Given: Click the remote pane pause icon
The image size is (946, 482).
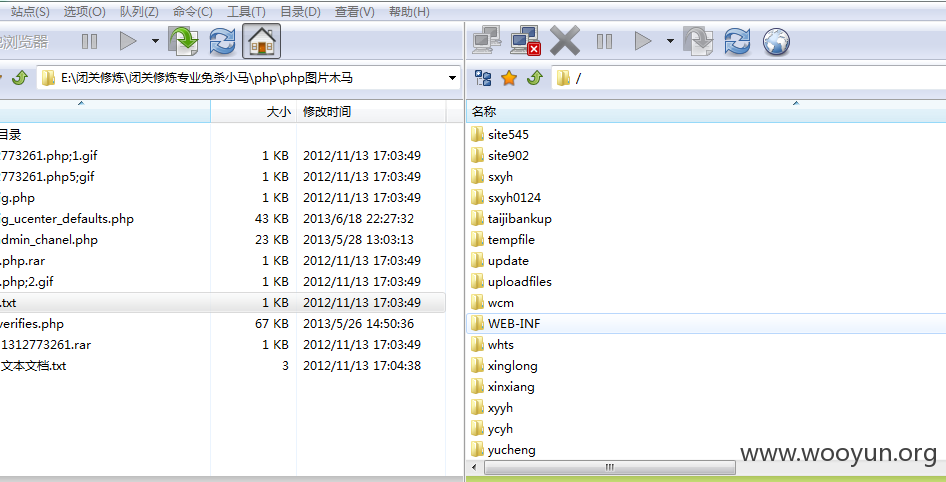Looking at the screenshot, I should (604, 42).
